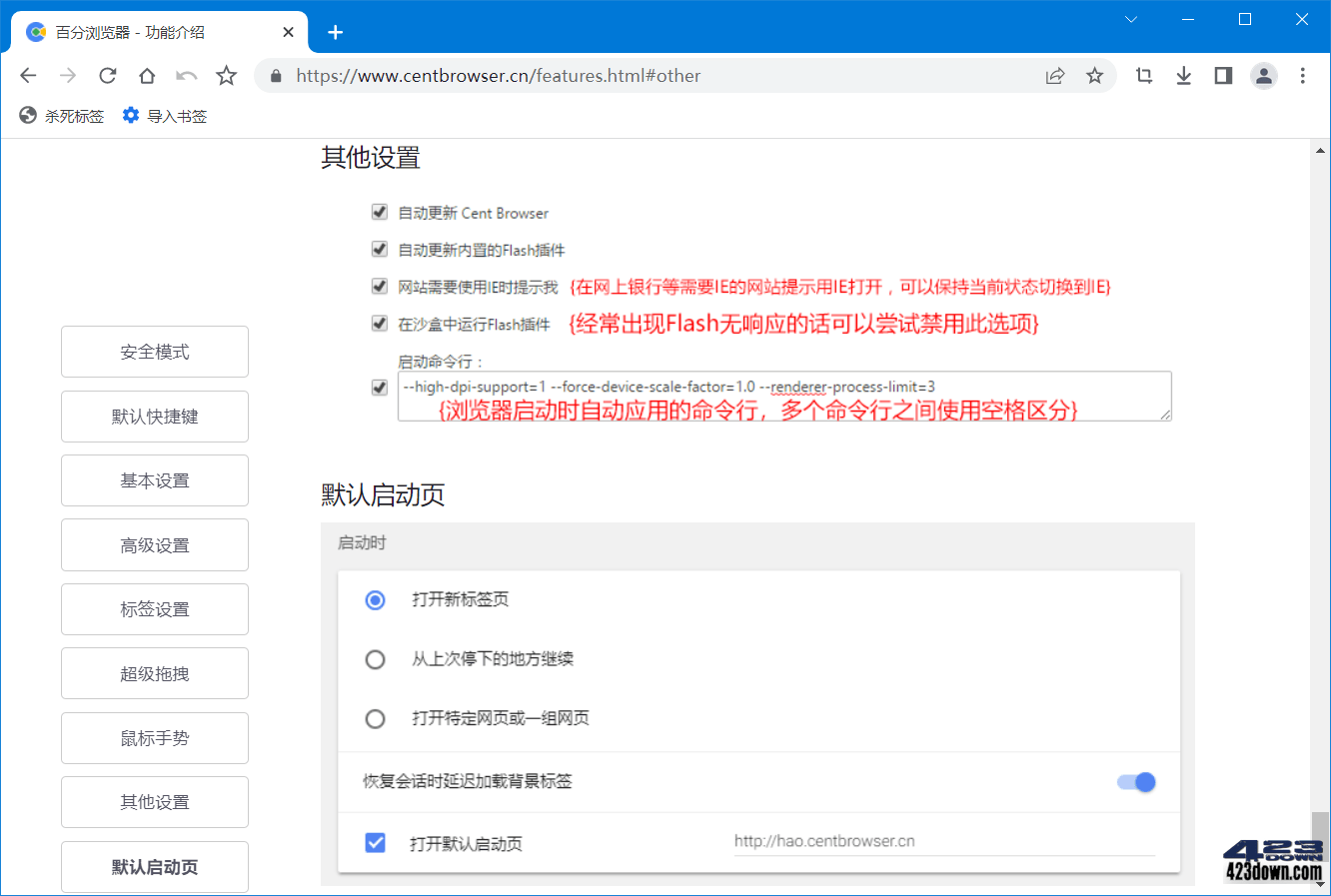Open the profile avatar icon
This screenshot has width=1331, height=896.
[1262, 75]
